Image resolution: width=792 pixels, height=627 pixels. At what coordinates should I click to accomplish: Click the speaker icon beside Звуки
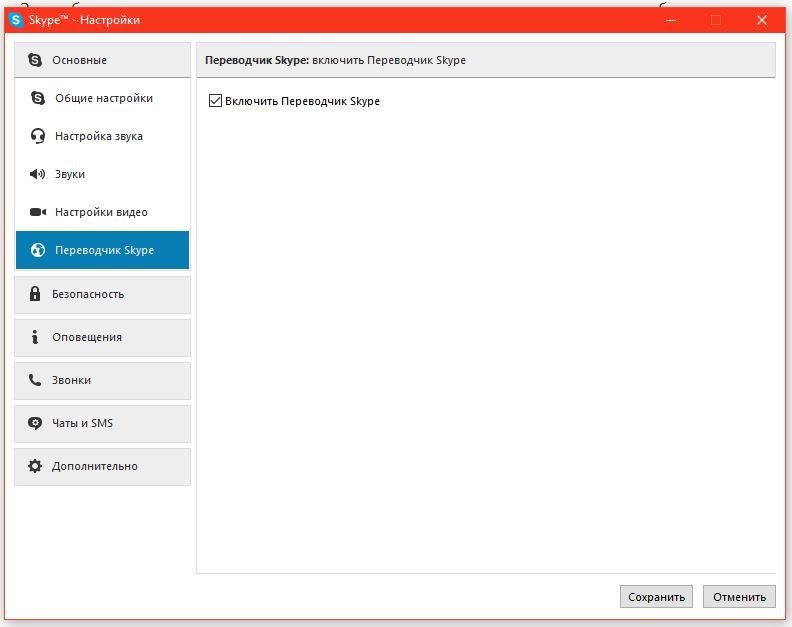click(x=38, y=174)
